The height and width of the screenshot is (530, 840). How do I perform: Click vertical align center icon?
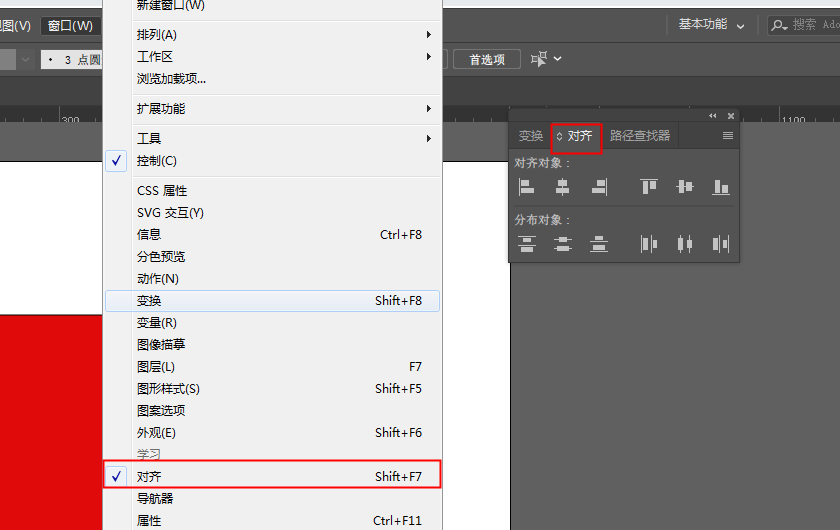coord(685,186)
